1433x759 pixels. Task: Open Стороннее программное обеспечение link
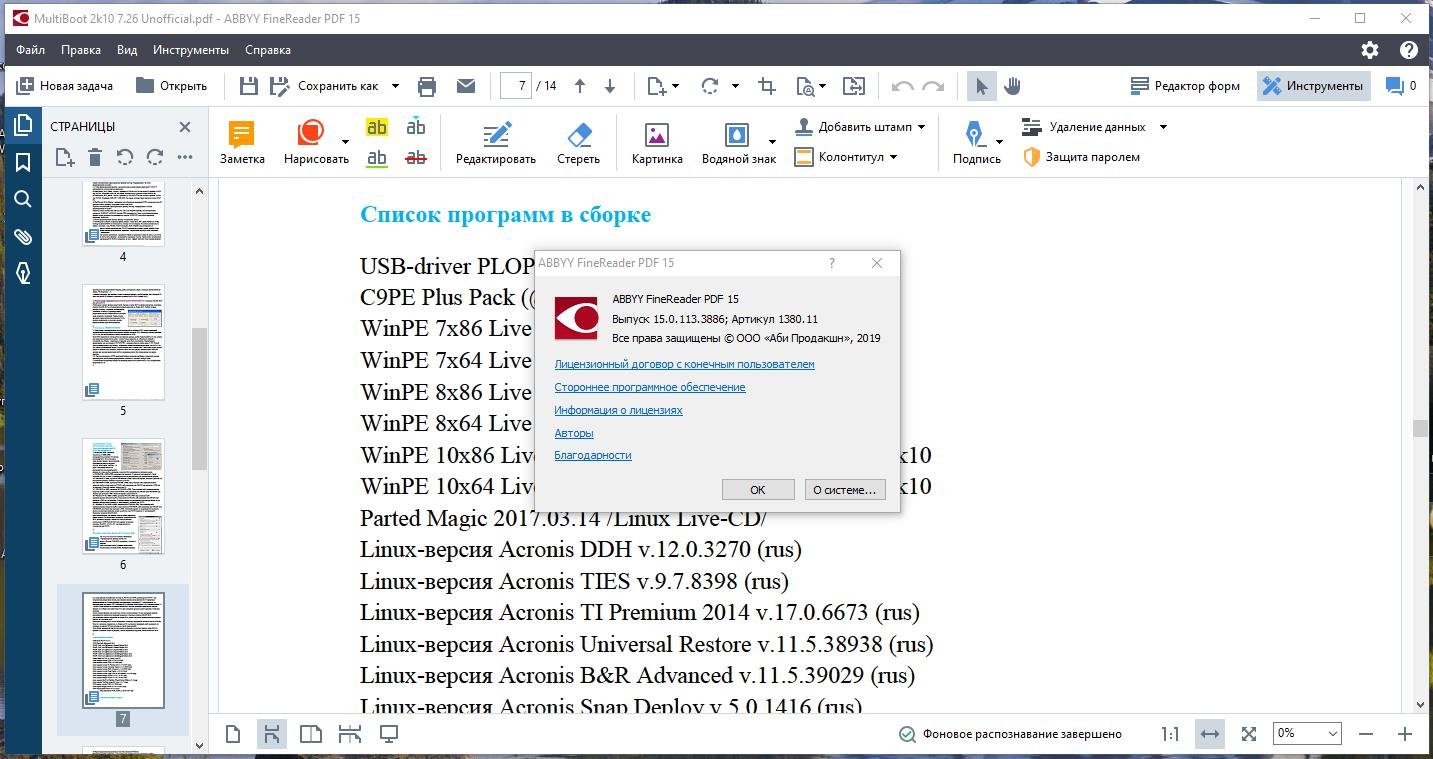[x=650, y=387]
